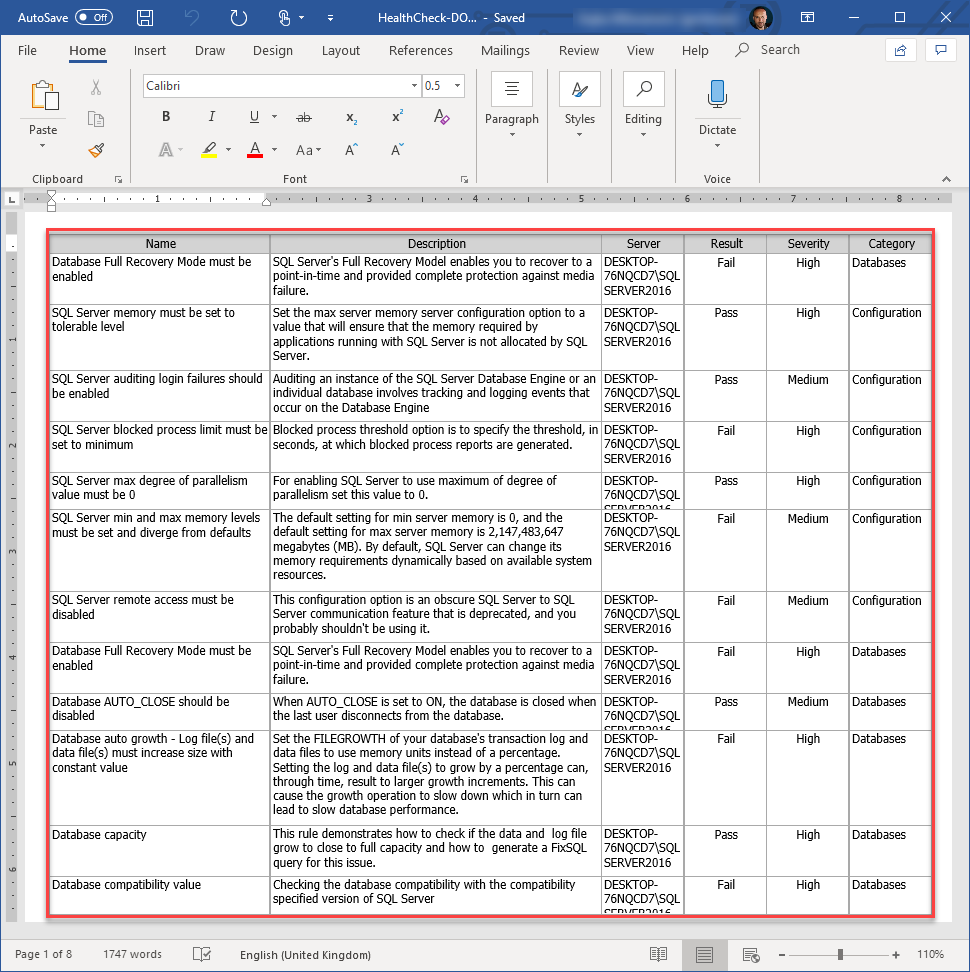Toggle Superscript formatting
Image resolution: width=970 pixels, height=972 pixels.
coord(397,116)
